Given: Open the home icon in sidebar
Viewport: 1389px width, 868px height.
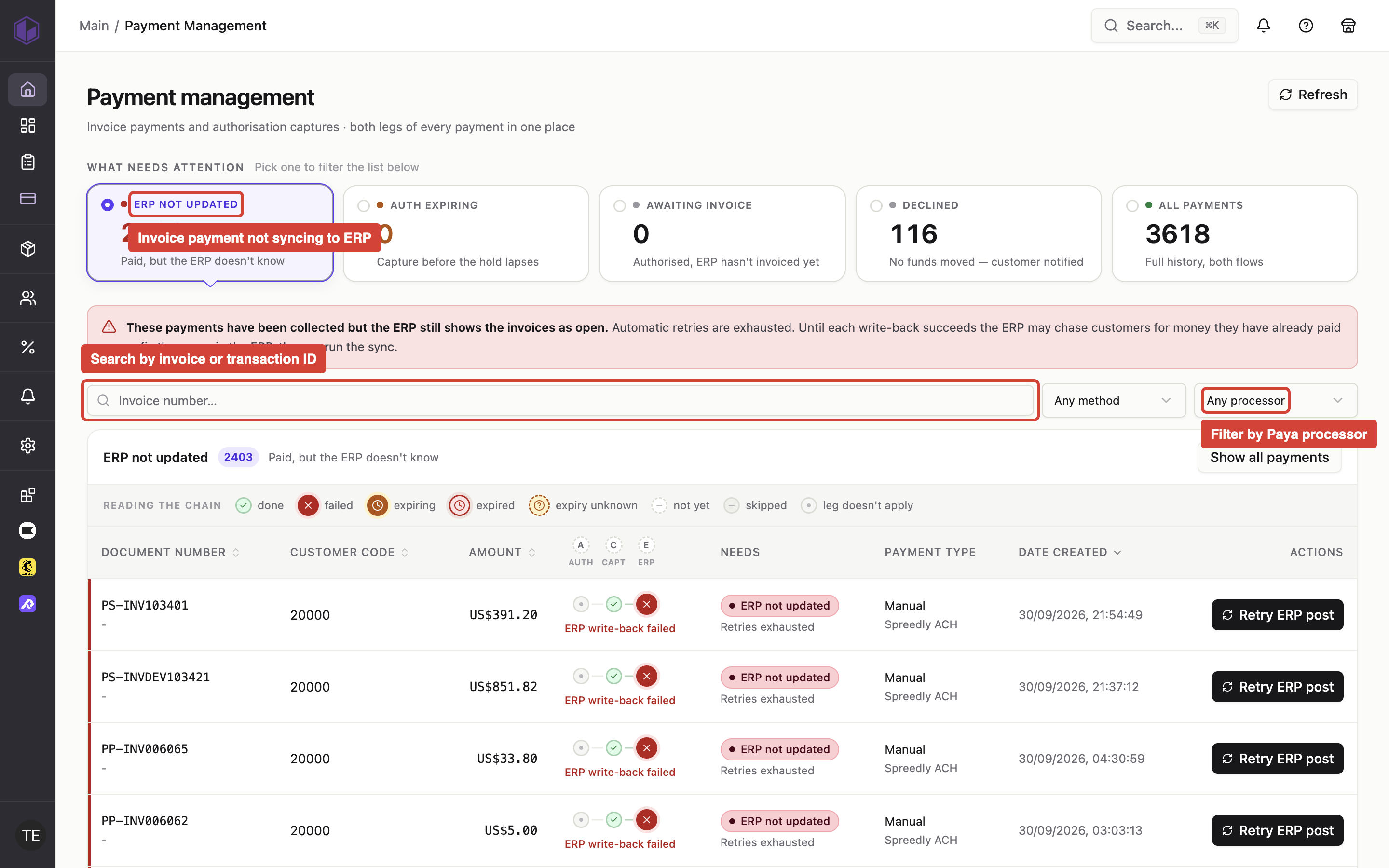Looking at the screenshot, I should [27, 90].
